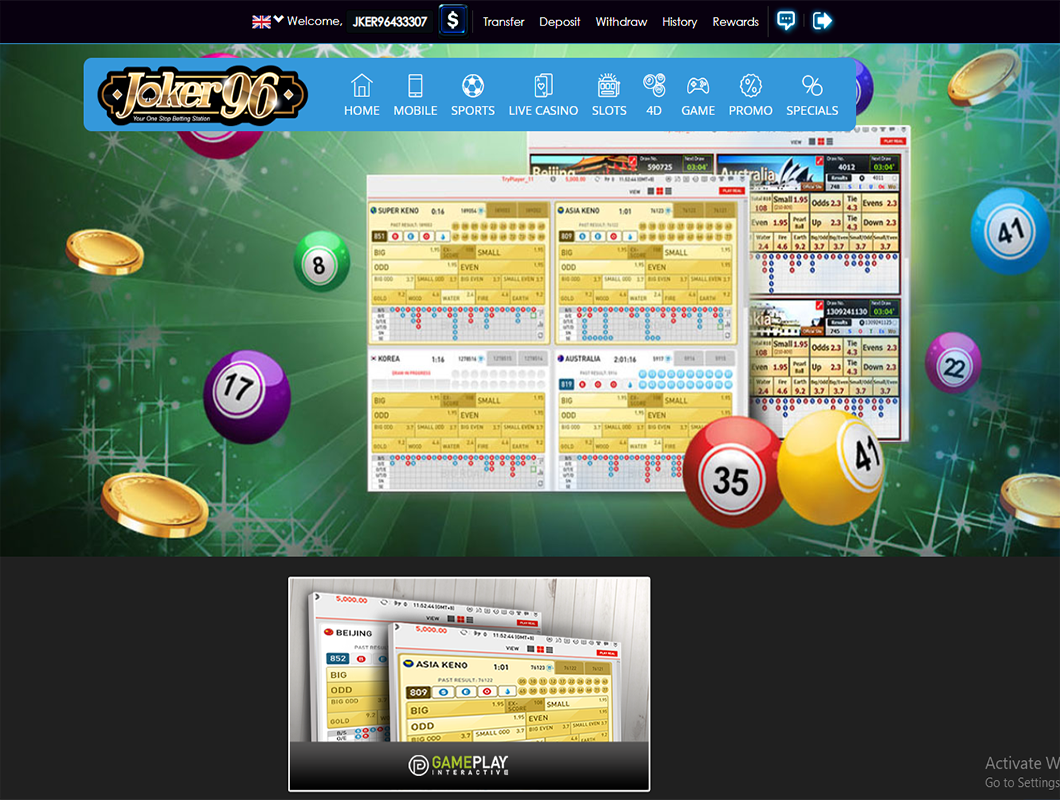Open the Slots machine icon
1060x800 pixels.
(x=609, y=86)
